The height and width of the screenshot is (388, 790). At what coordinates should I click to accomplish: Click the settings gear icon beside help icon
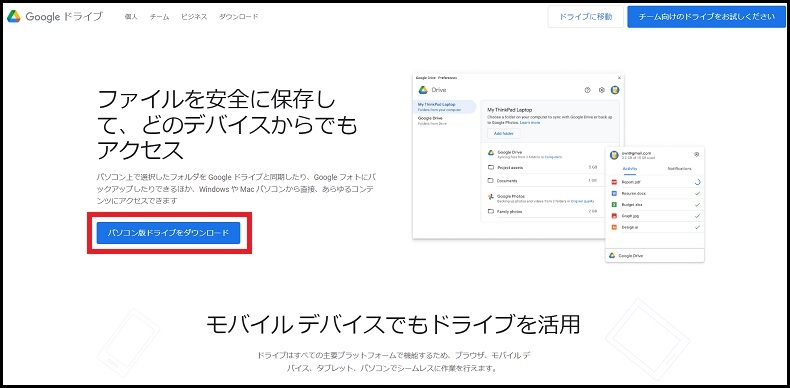point(601,90)
